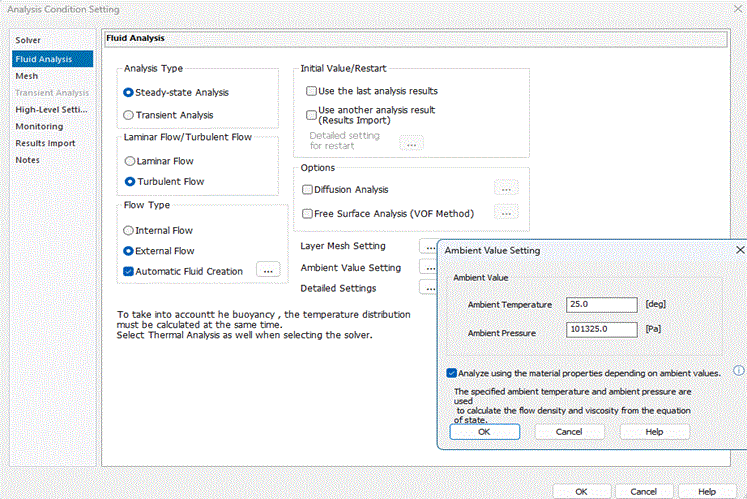The width and height of the screenshot is (747, 499).
Task: Choose Laminar Flow option
Action: (129, 161)
